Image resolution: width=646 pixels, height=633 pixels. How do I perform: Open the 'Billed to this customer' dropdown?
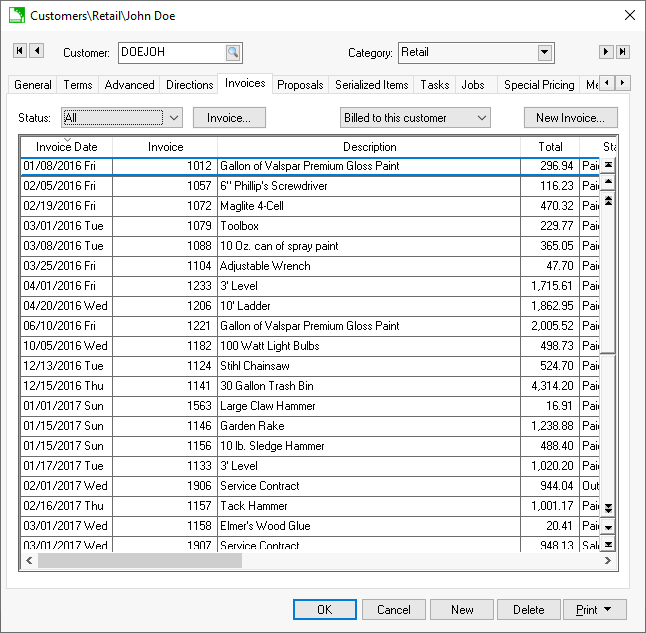click(x=482, y=118)
